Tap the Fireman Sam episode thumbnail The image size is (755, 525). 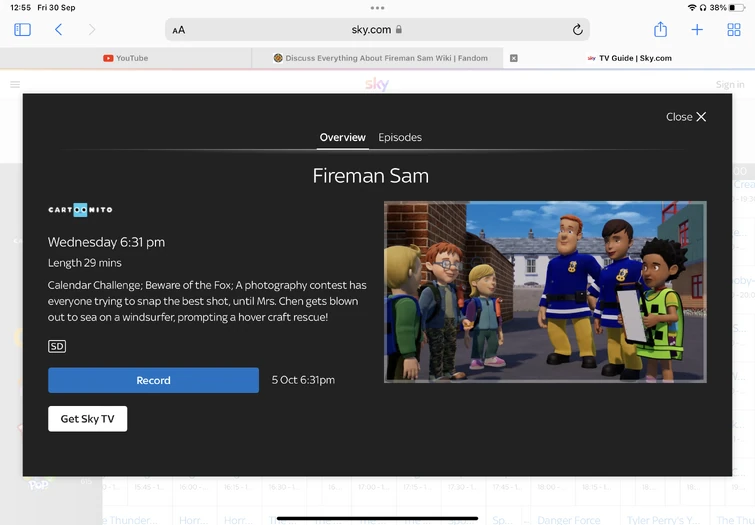coord(545,292)
